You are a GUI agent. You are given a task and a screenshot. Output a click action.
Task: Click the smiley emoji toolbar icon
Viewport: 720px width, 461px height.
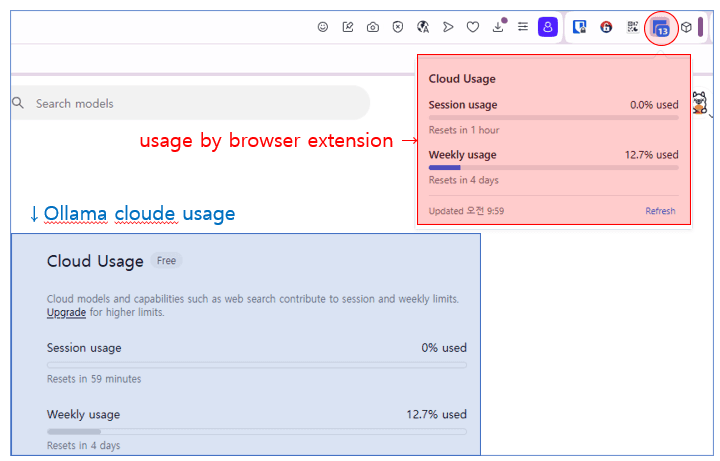click(323, 27)
